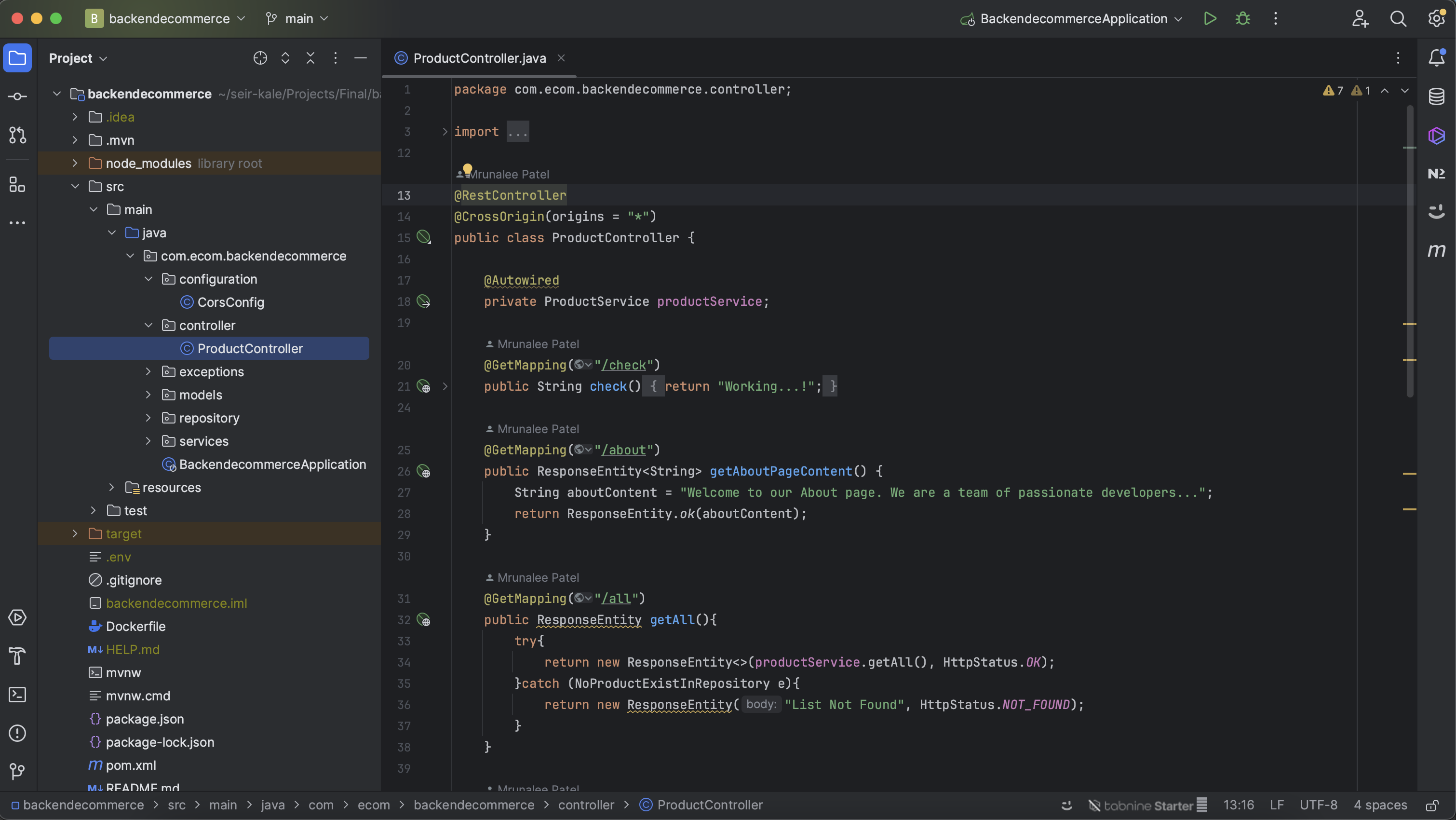Unfold the collapsed check() method body
This screenshot has height=820, width=1456.
[x=445, y=386]
